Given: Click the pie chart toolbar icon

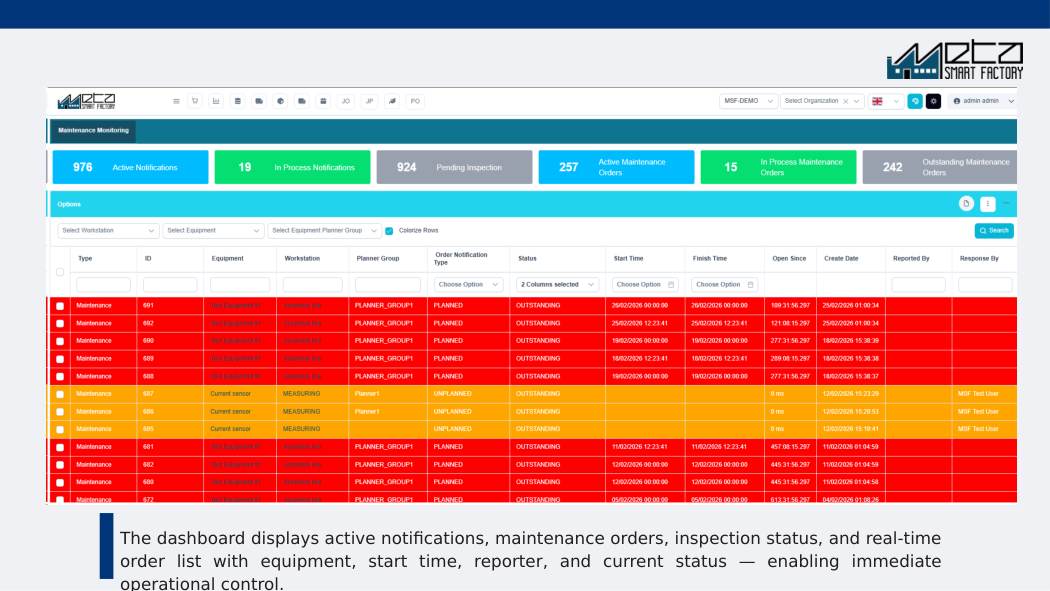Looking at the screenshot, I should click(281, 101).
